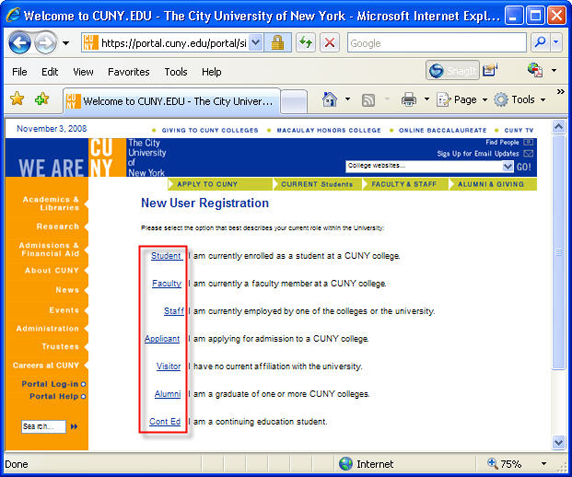
Task: Select the Alumni & Giving tab
Action: (x=492, y=185)
